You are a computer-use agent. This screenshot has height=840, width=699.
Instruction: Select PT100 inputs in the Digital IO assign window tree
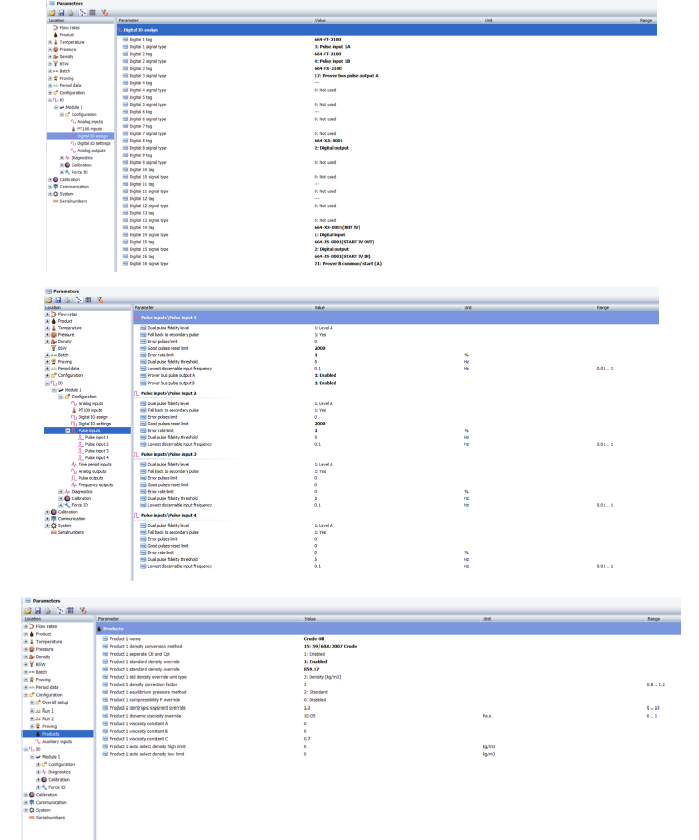coord(89,129)
